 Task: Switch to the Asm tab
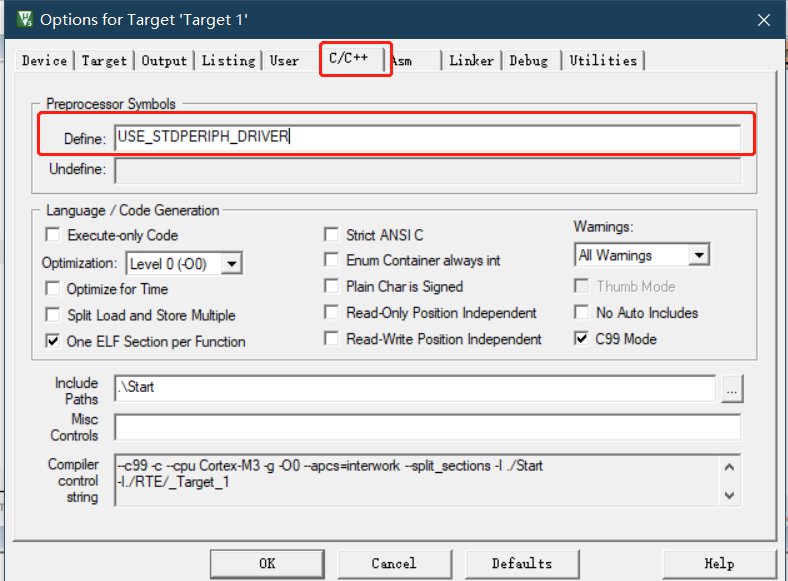pos(408,61)
